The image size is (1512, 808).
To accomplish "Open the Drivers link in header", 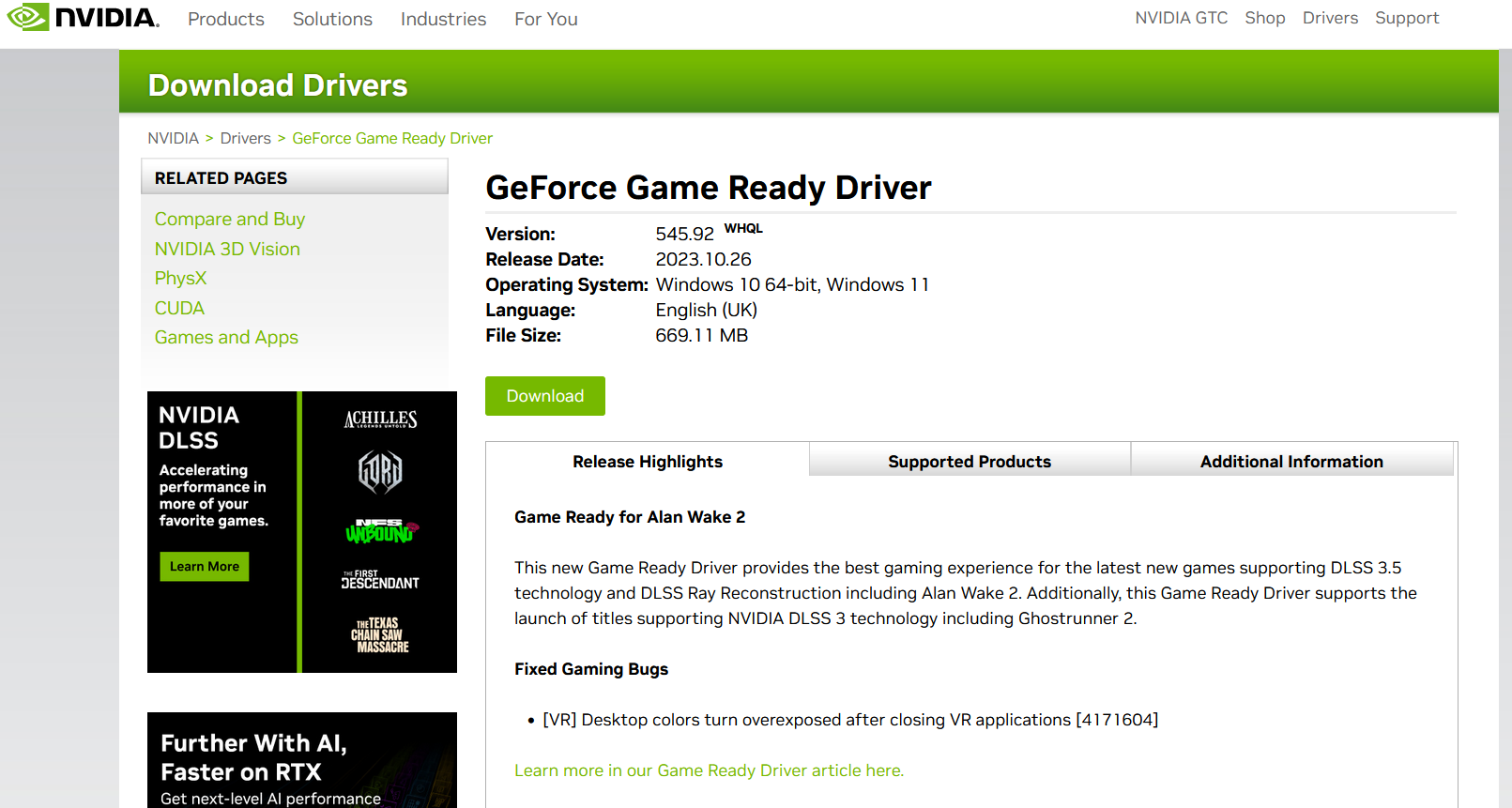I will (x=1330, y=18).
